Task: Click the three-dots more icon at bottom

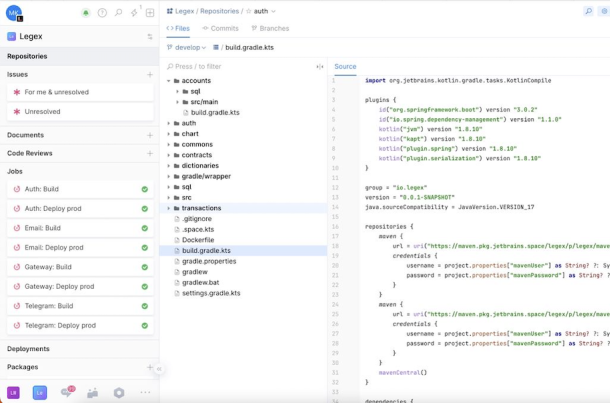Action: point(145,393)
